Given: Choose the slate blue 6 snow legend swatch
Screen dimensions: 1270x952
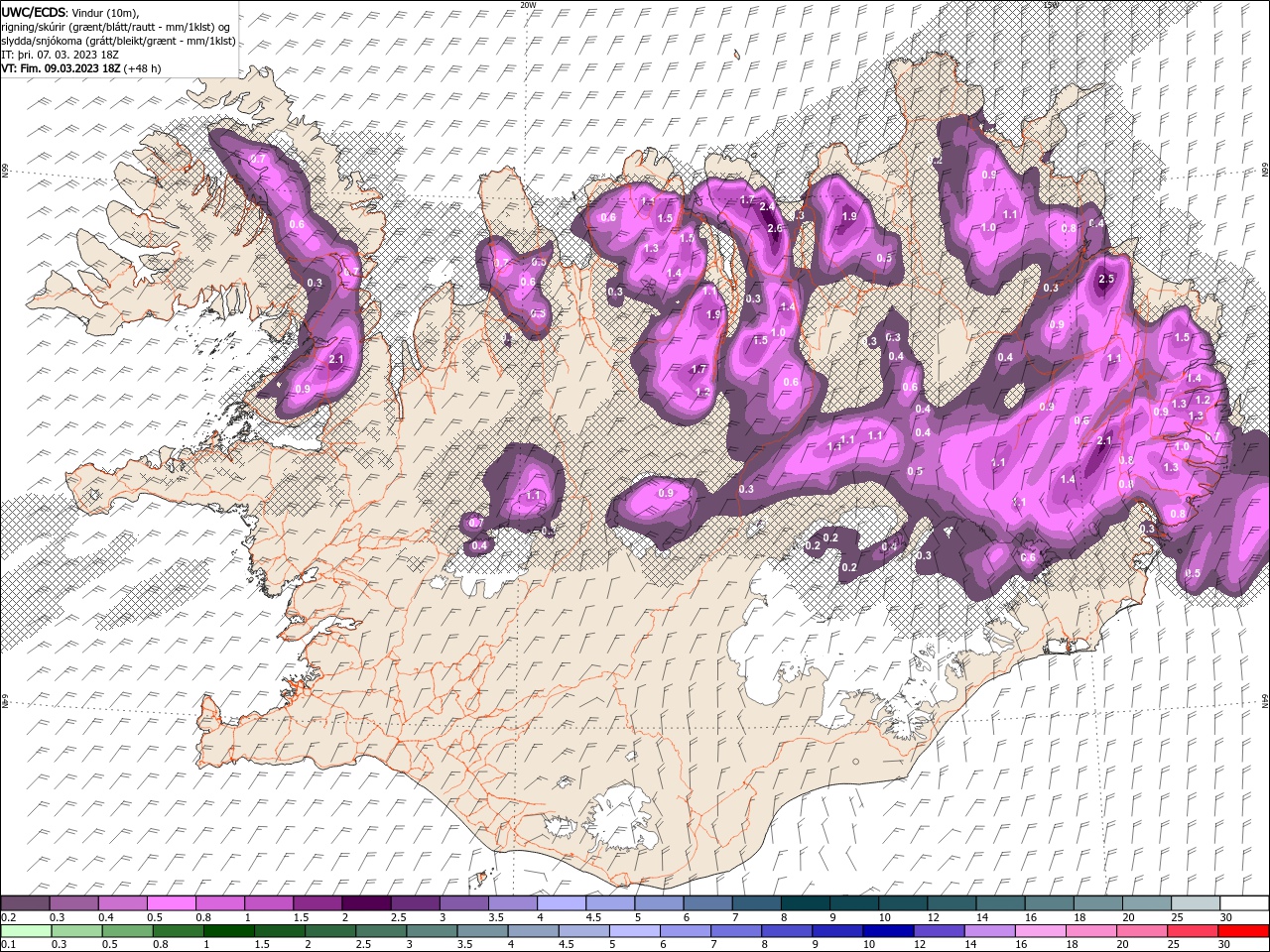Looking at the screenshot, I should [x=707, y=903].
